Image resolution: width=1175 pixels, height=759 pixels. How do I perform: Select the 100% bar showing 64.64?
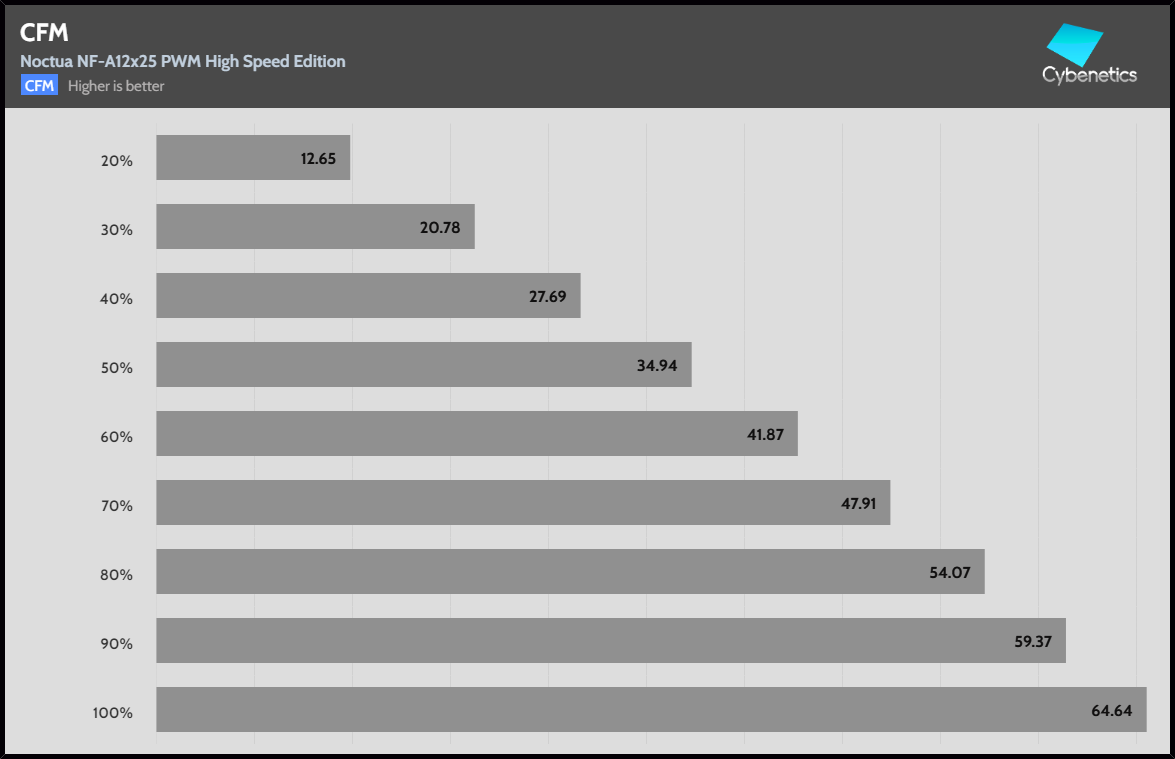tap(651, 710)
